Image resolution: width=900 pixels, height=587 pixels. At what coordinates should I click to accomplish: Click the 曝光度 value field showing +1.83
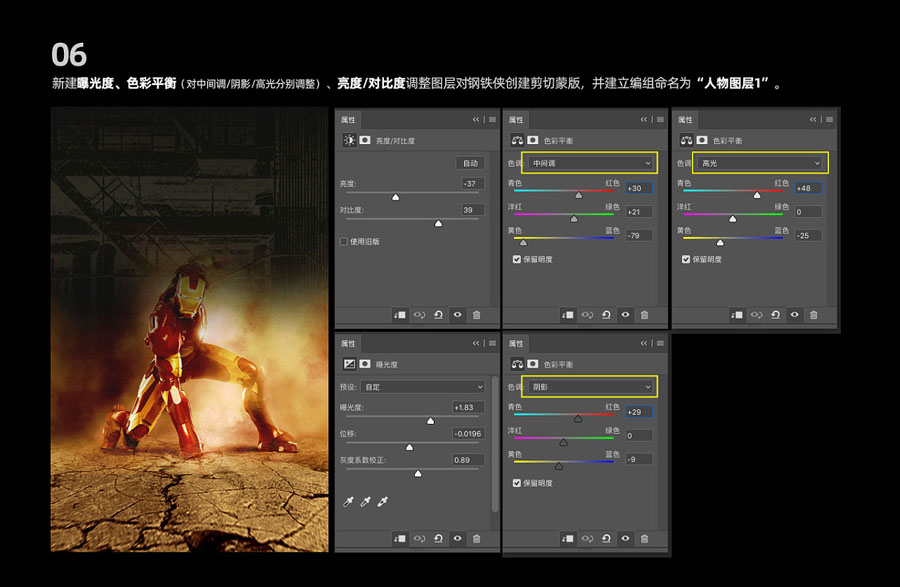click(x=467, y=407)
